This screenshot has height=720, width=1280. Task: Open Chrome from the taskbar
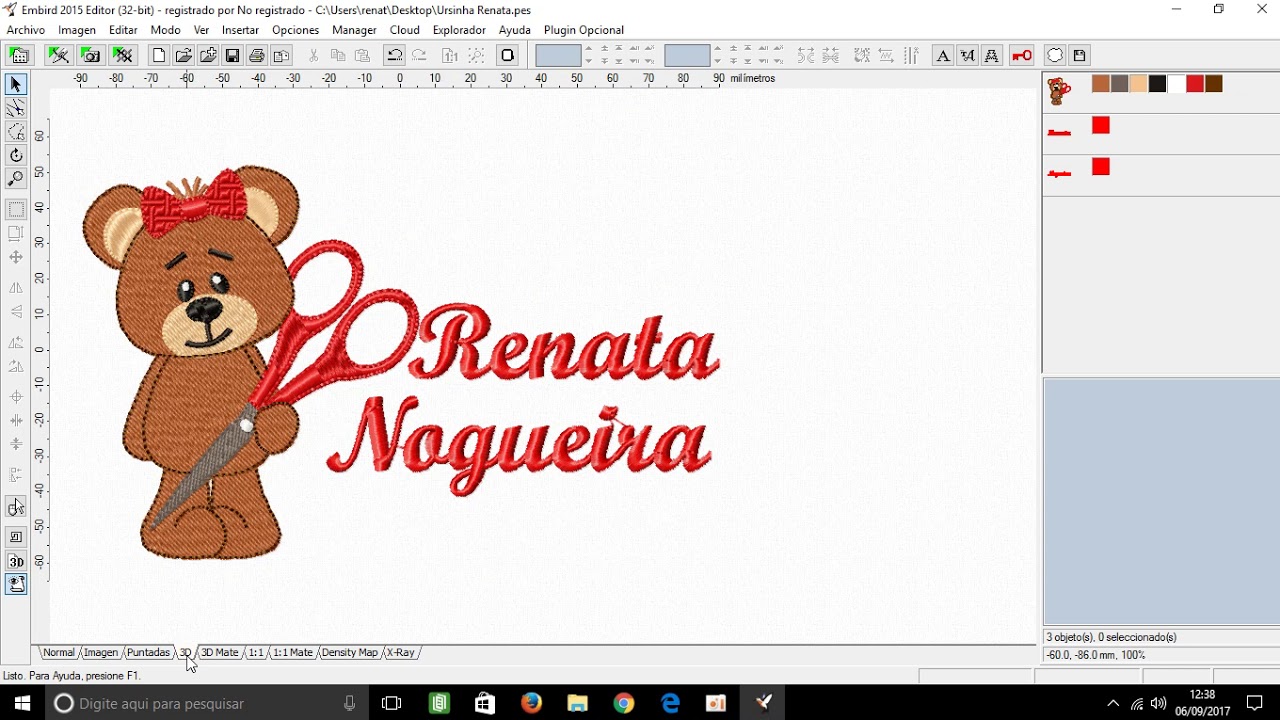point(624,704)
